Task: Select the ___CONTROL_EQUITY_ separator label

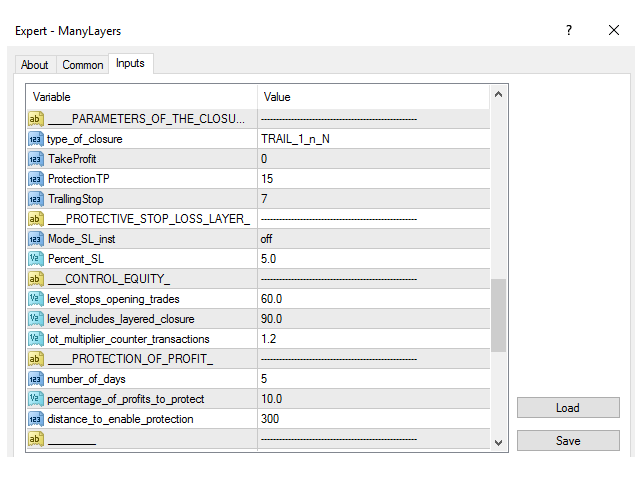Action: point(109,279)
